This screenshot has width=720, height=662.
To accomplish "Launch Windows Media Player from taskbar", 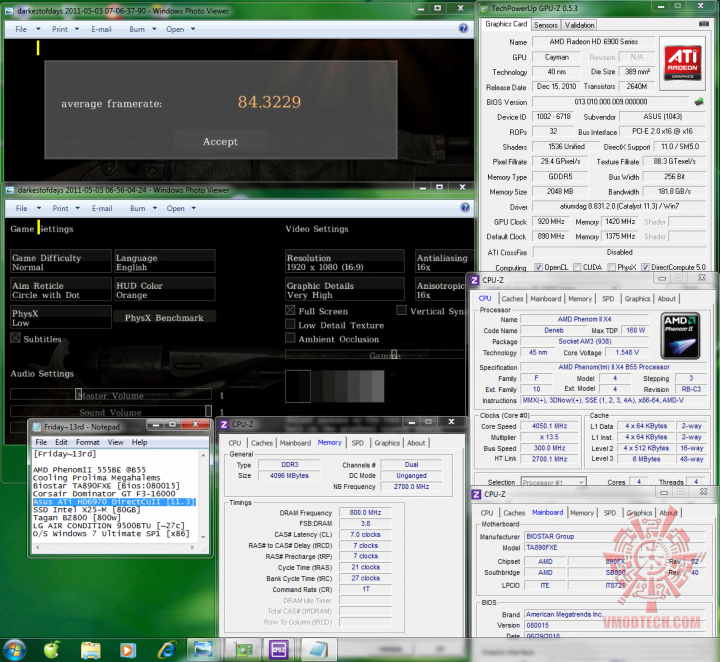I will click(x=128, y=650).
